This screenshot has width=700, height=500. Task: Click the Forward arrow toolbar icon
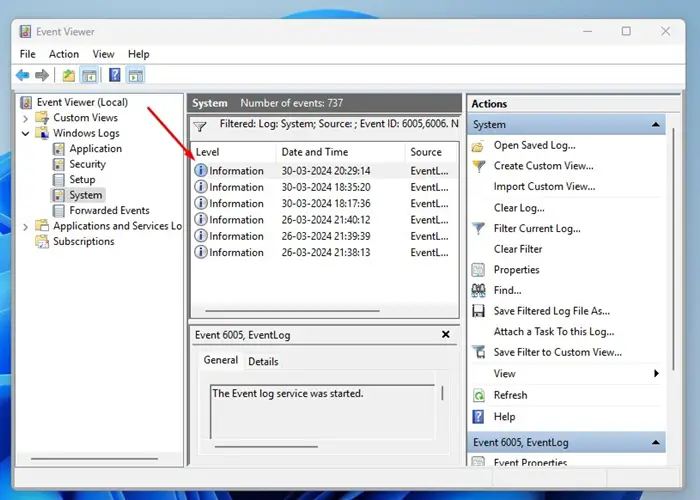(x=42, y=75)
